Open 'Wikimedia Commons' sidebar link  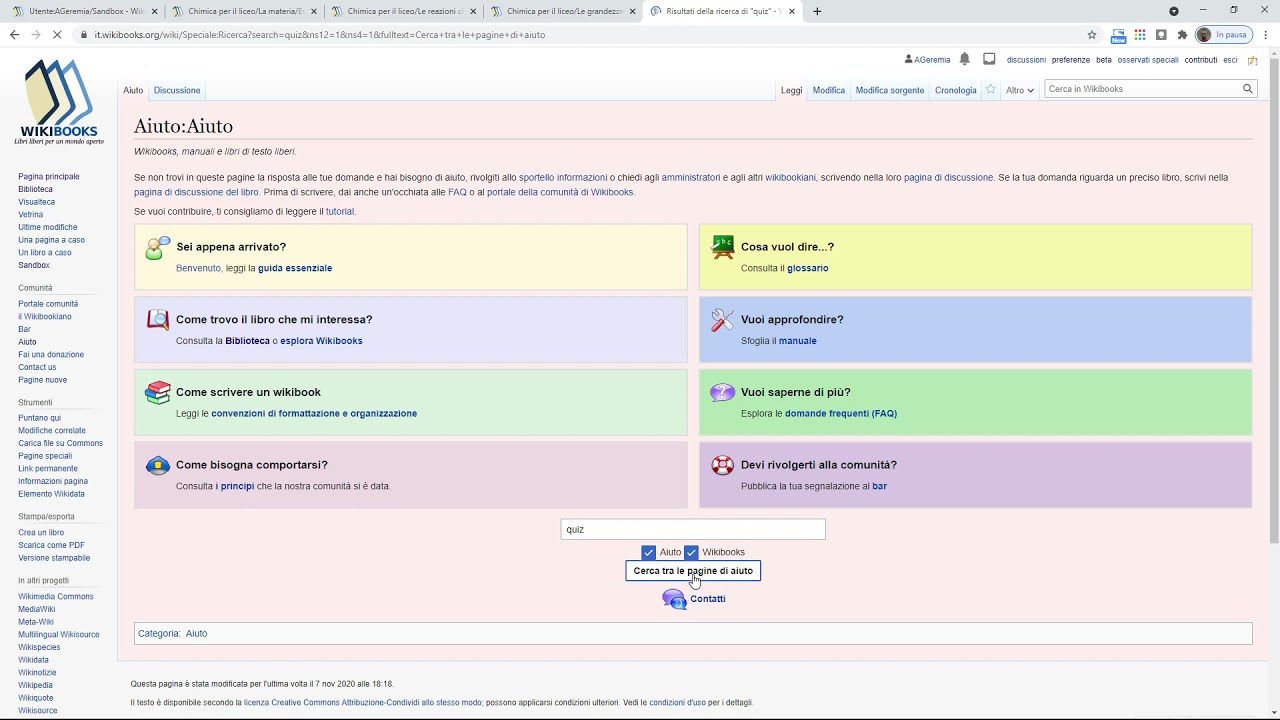click(x=56, y=597)
